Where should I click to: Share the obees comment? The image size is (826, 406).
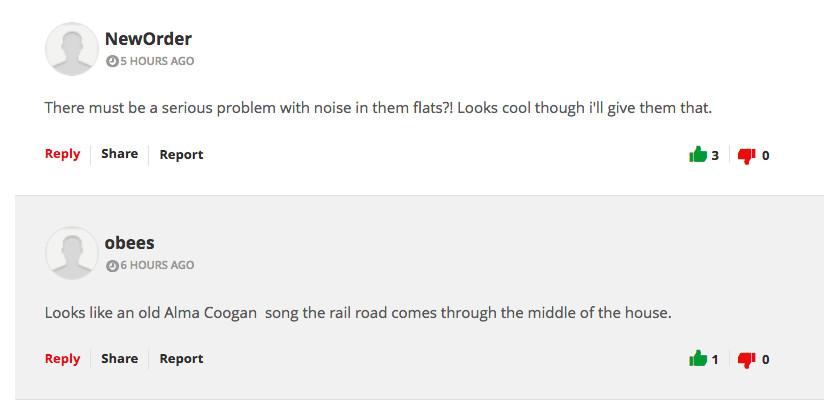119,358
